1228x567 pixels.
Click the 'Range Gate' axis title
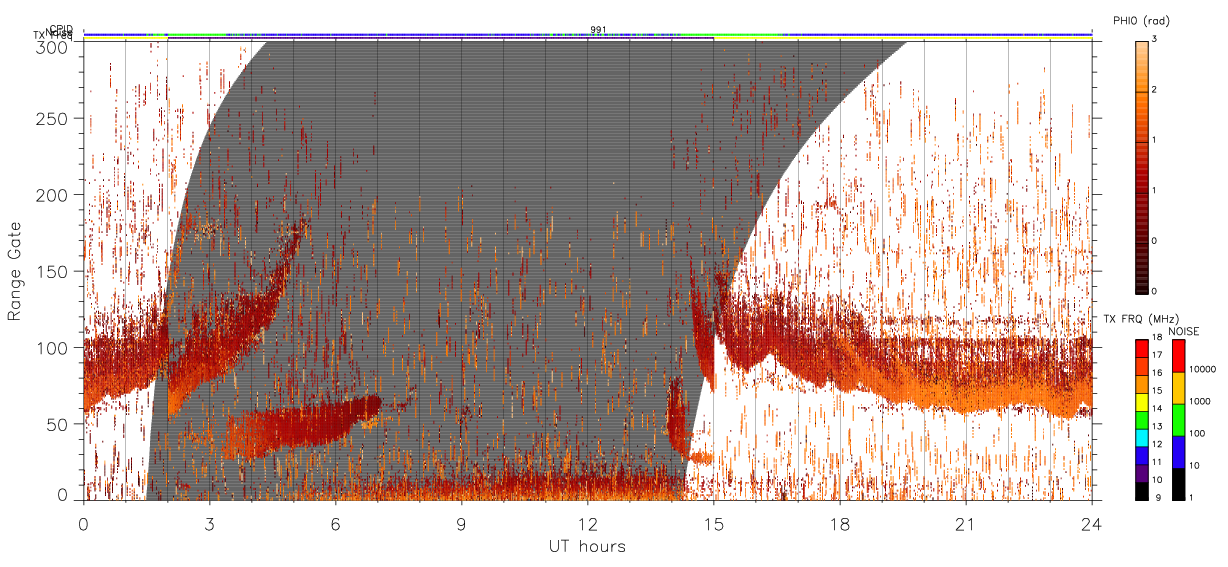click(x=14, y=269)
